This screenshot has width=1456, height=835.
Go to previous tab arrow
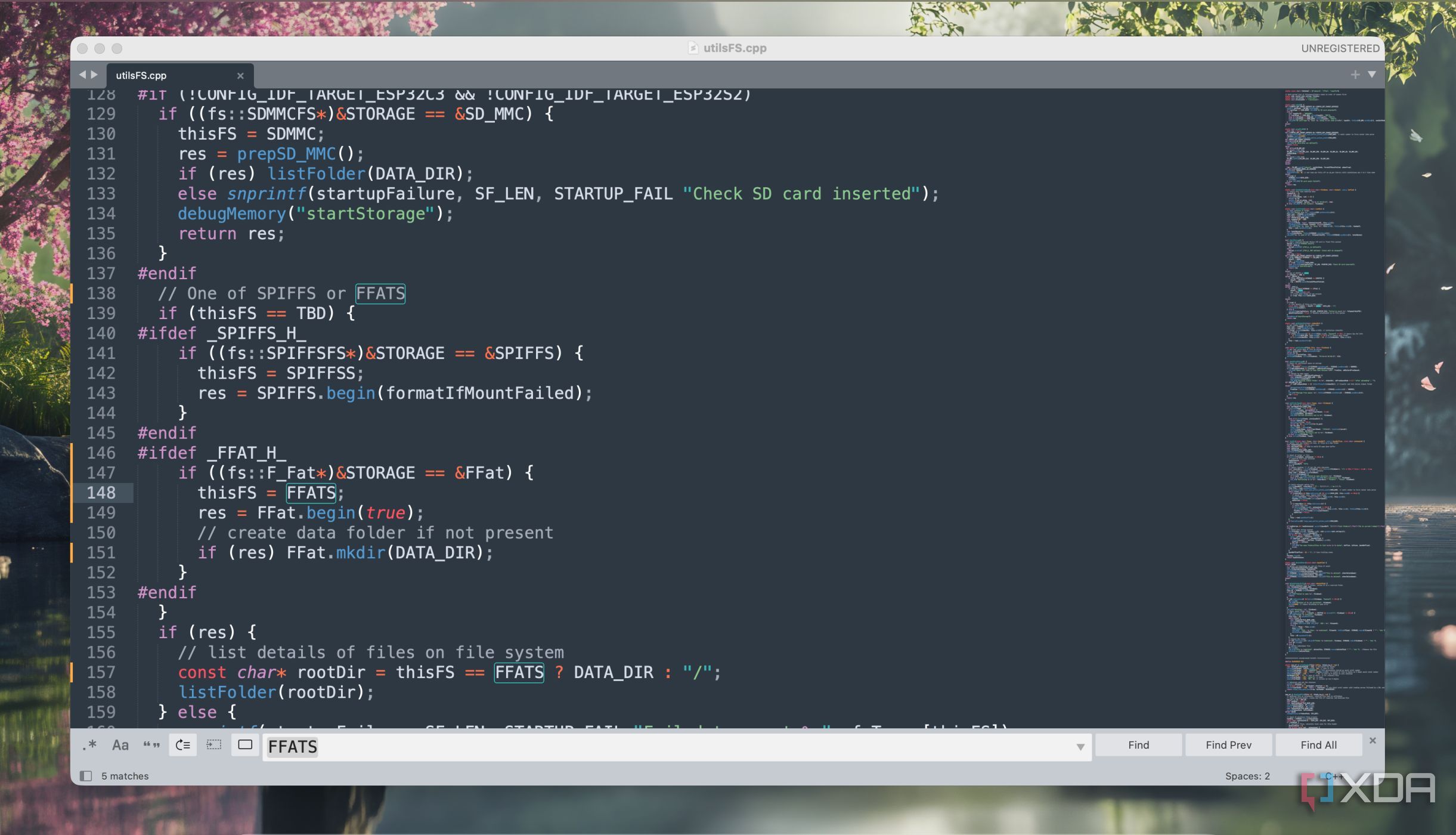[x=82, y=75]
